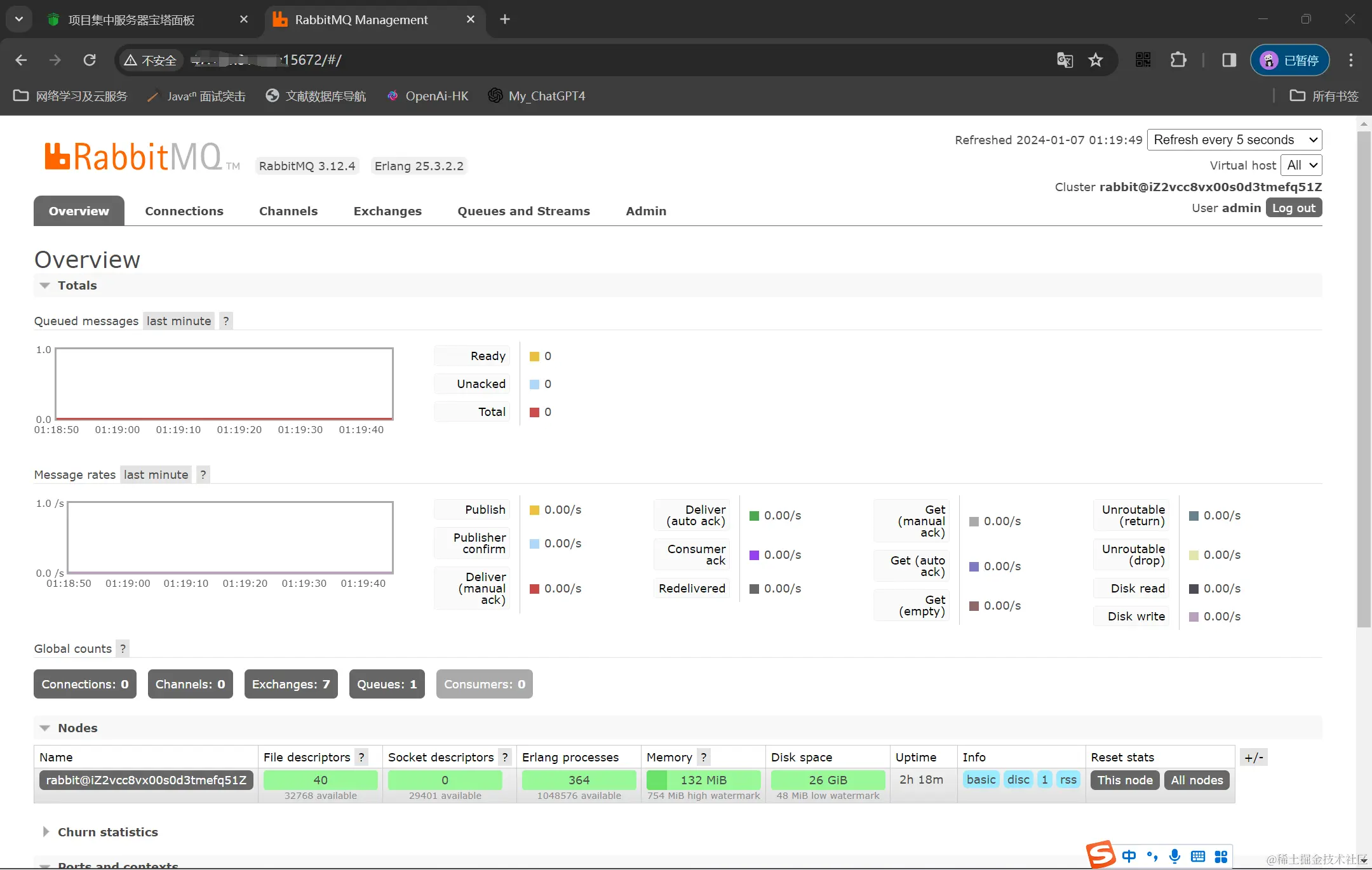Reload the RabbitMQ page
The height and width of the screenshot is (870, 1372).
90,60
